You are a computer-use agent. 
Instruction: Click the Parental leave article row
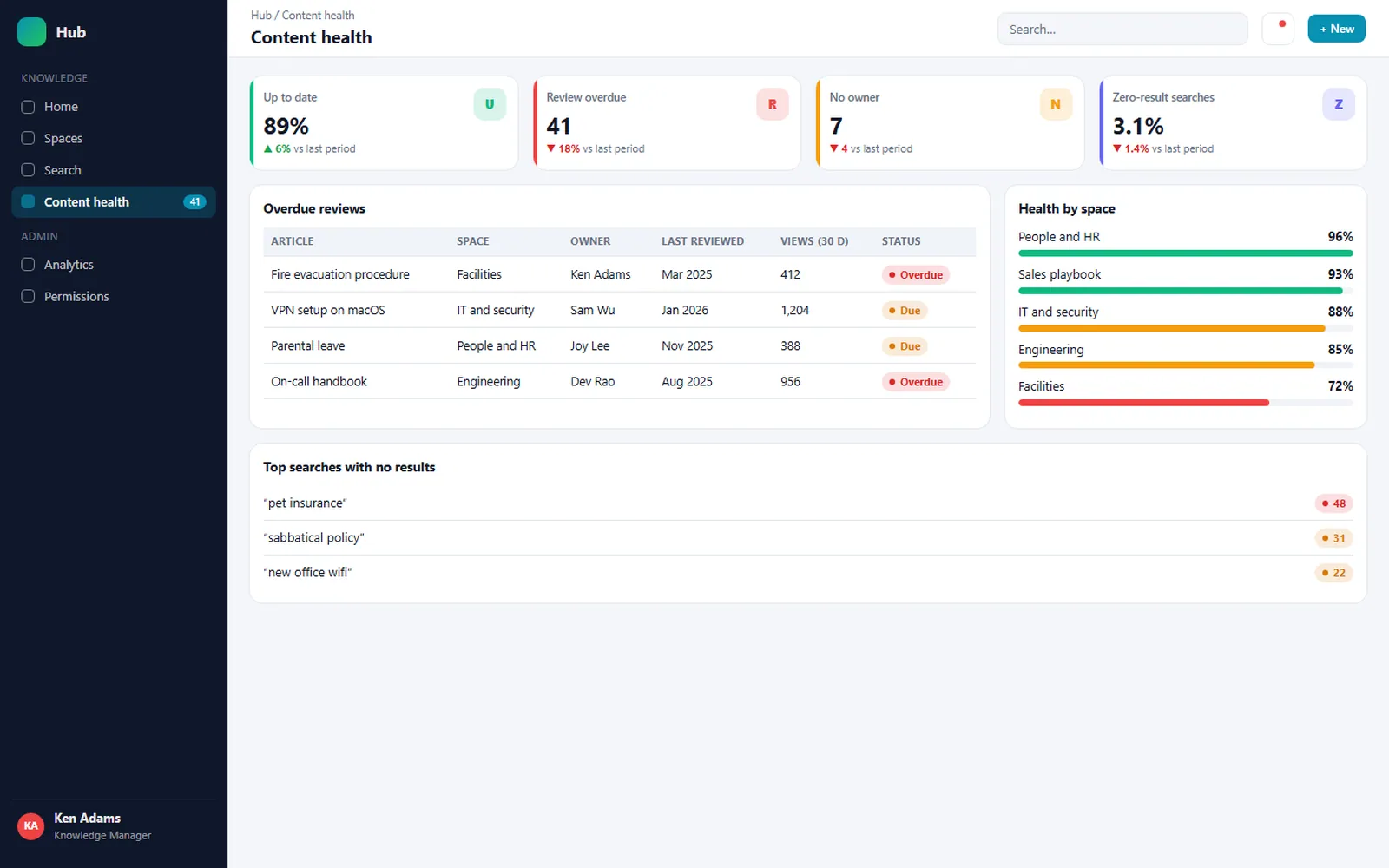(x=620, y=345)
